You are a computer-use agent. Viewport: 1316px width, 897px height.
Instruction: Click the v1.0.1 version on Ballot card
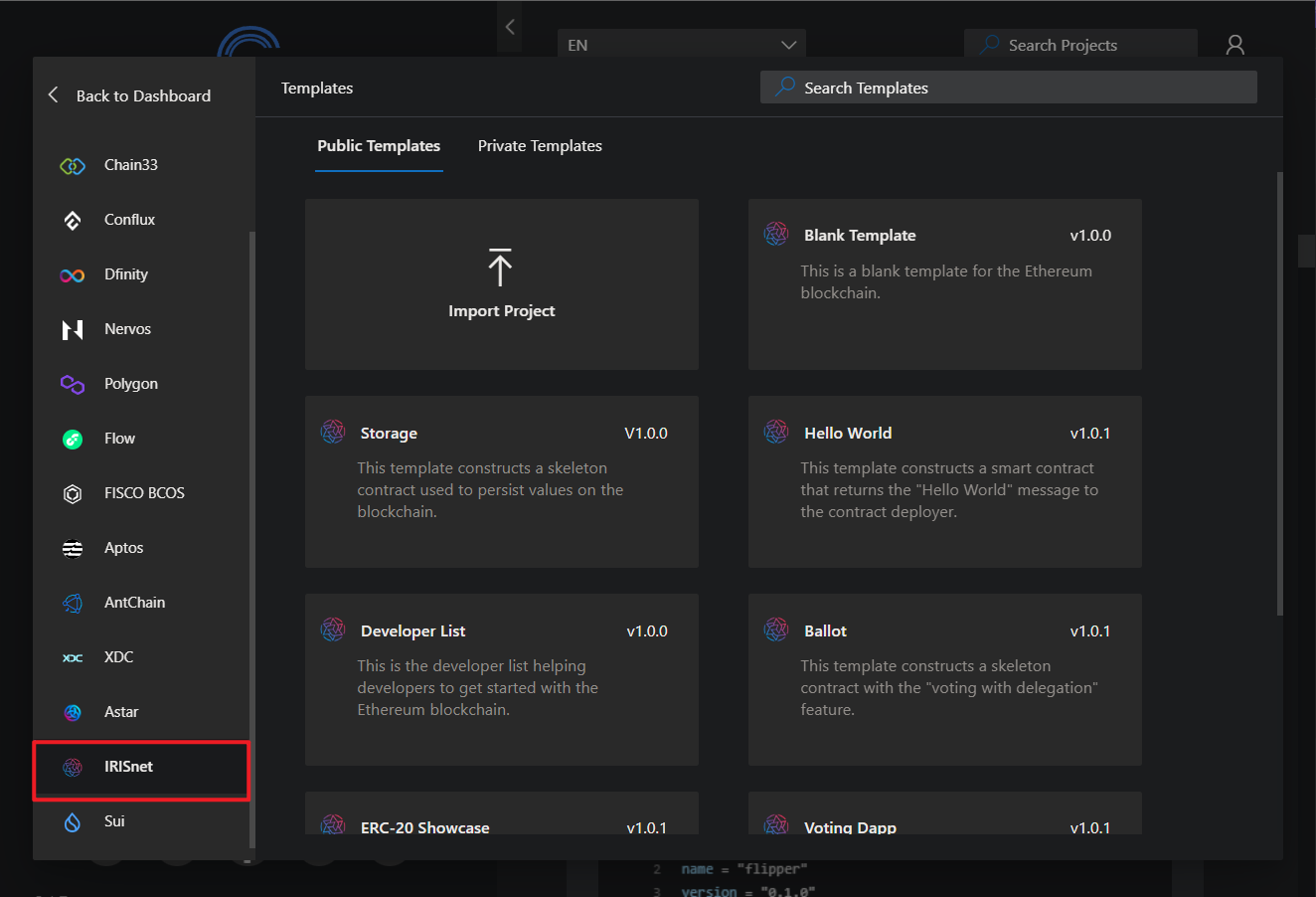(1090, 631)
